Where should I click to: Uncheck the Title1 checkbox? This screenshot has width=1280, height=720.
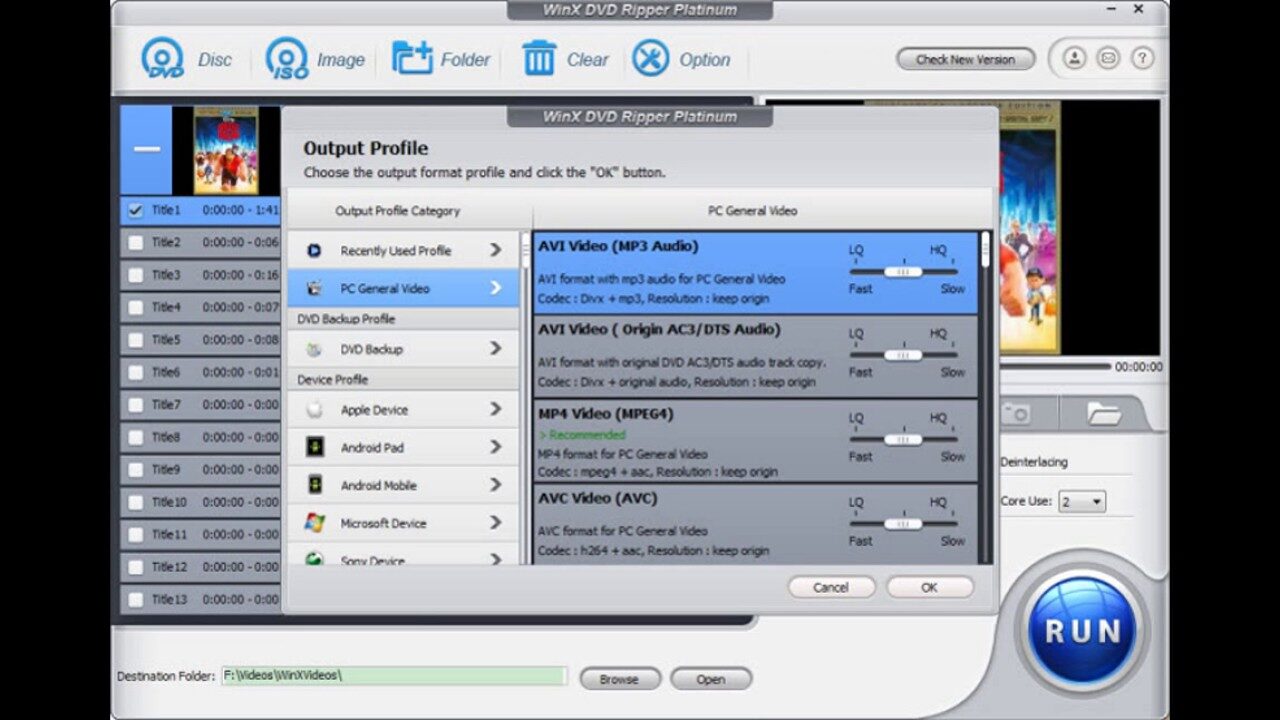coord(135,211)
